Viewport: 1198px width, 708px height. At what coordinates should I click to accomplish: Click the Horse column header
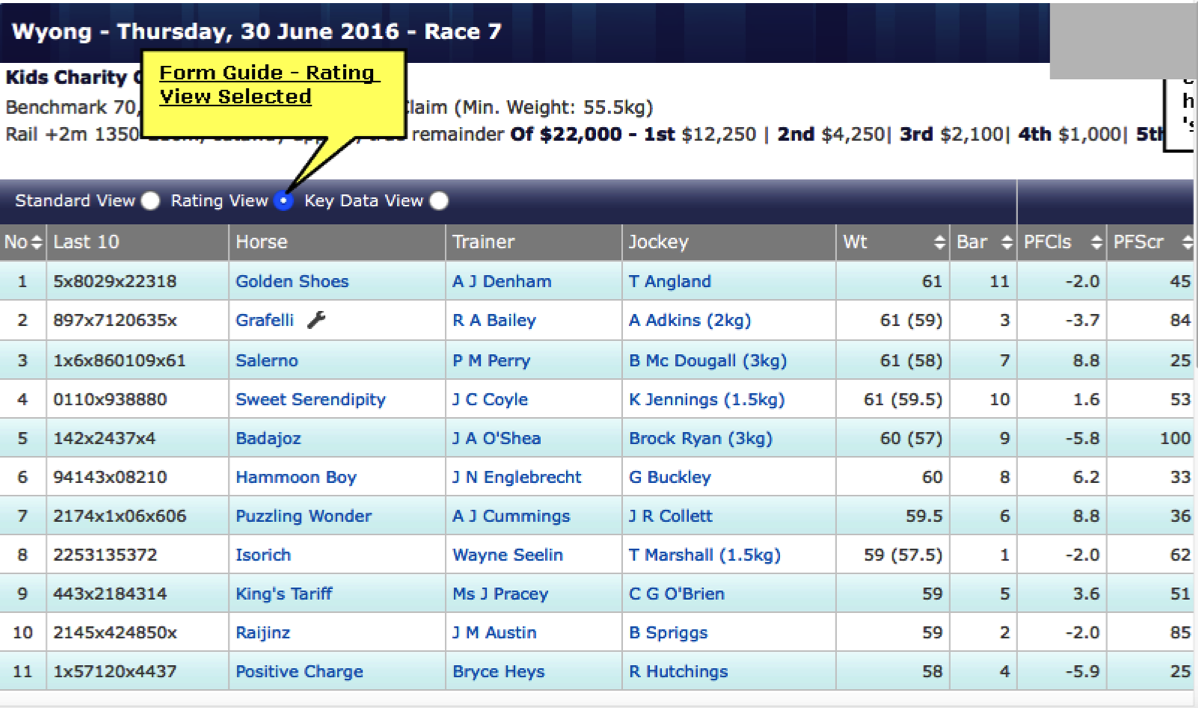click(x=262, y=242)
